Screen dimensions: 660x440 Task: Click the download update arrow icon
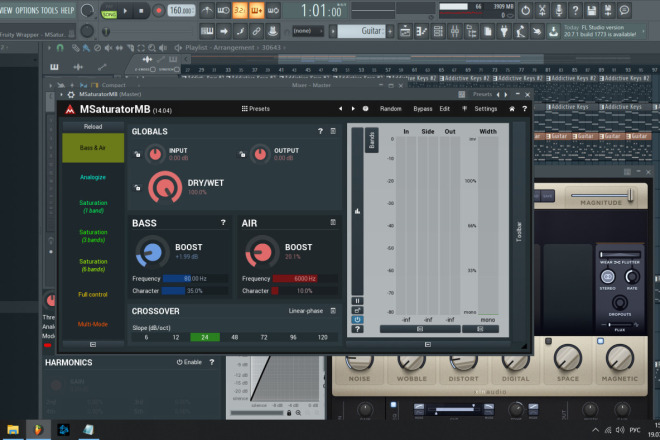click(553, 31)
